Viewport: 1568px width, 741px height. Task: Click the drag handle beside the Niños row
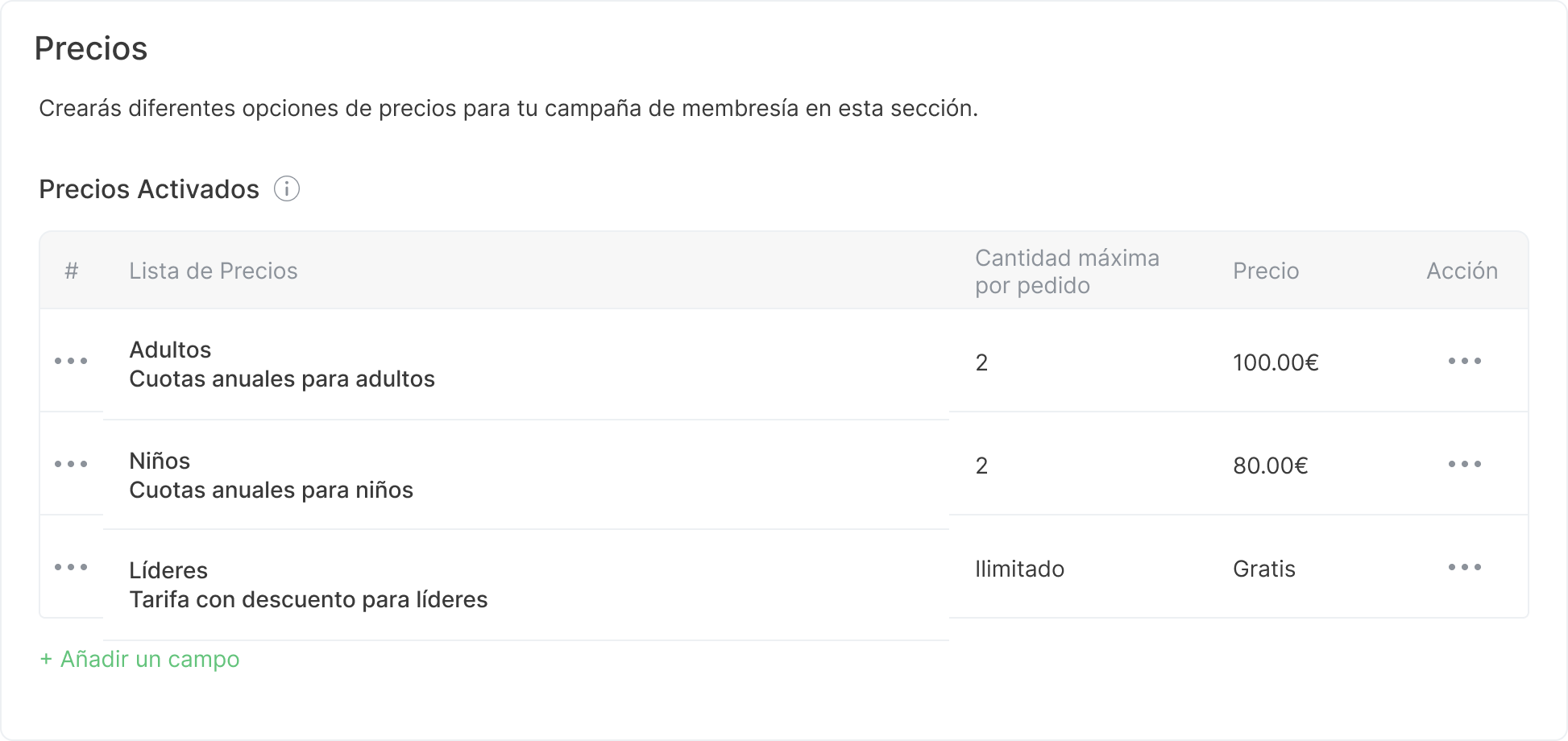[x=72, y=463]
